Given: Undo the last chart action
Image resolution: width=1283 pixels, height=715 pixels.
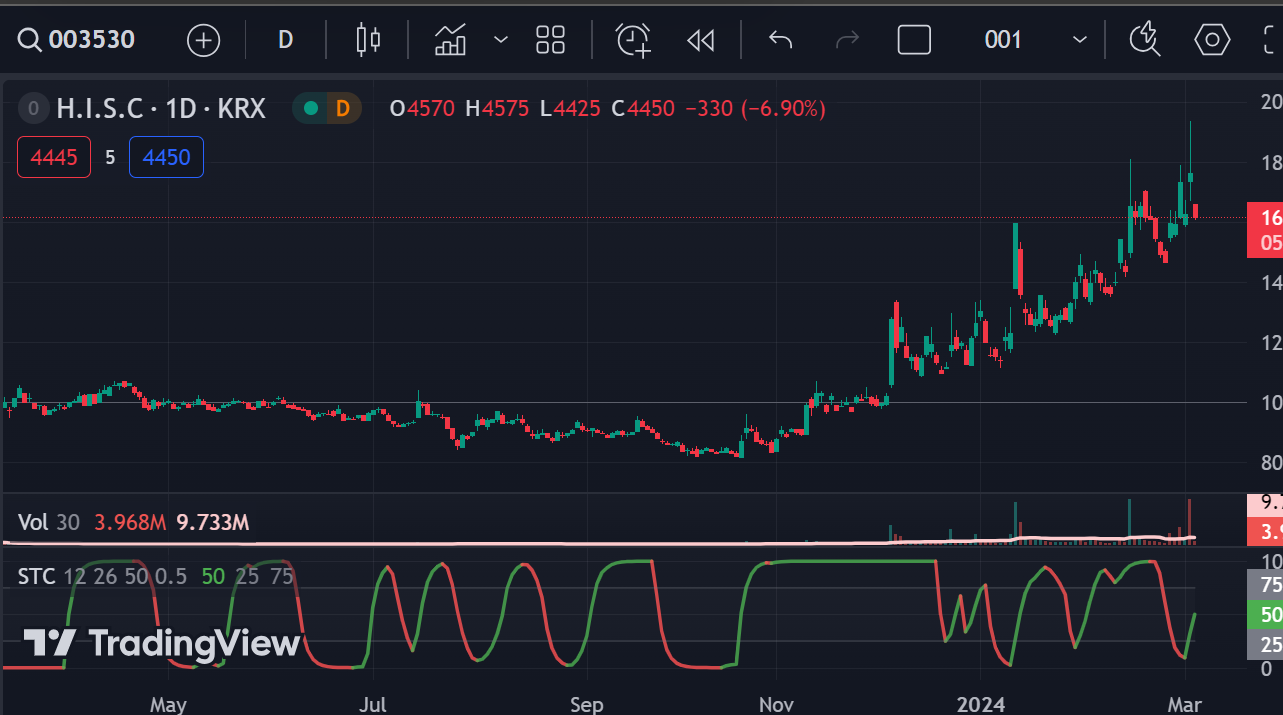Looking at the screenshot, I should click(780, 40).
